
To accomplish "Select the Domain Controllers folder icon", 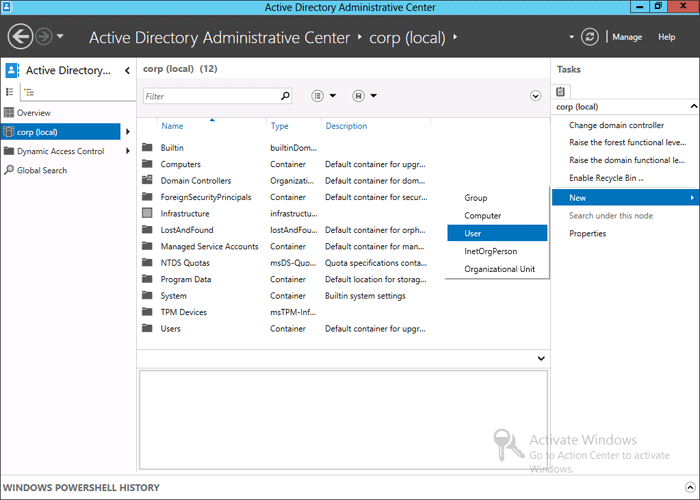I will pyautogui.click(x=147, y=181).
